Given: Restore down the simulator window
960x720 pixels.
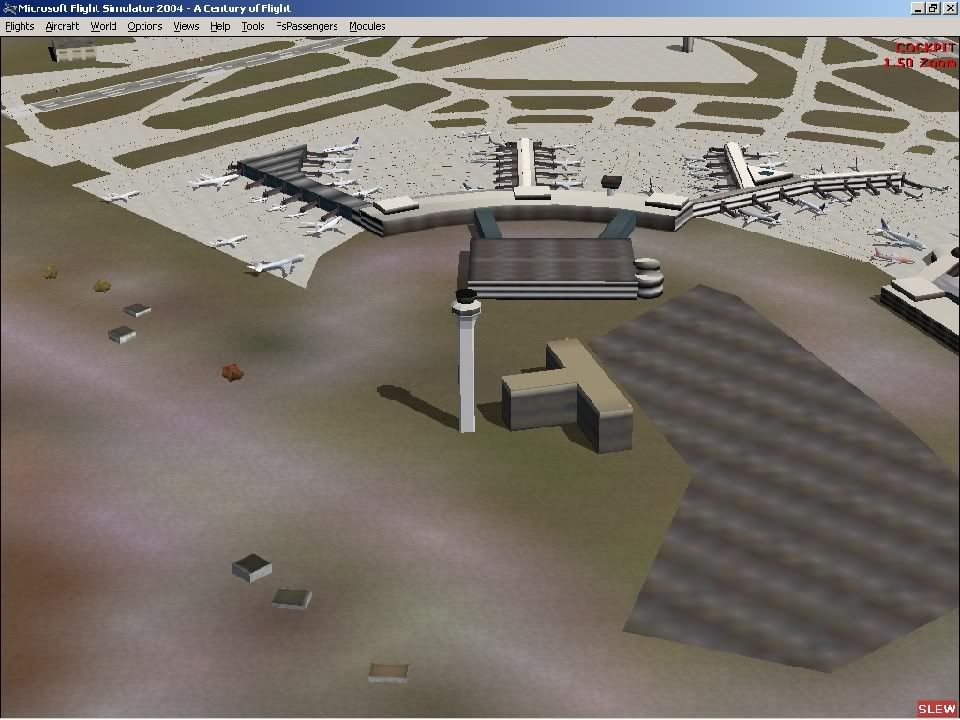Looking at the screenshot, I should tap(934, 8).
